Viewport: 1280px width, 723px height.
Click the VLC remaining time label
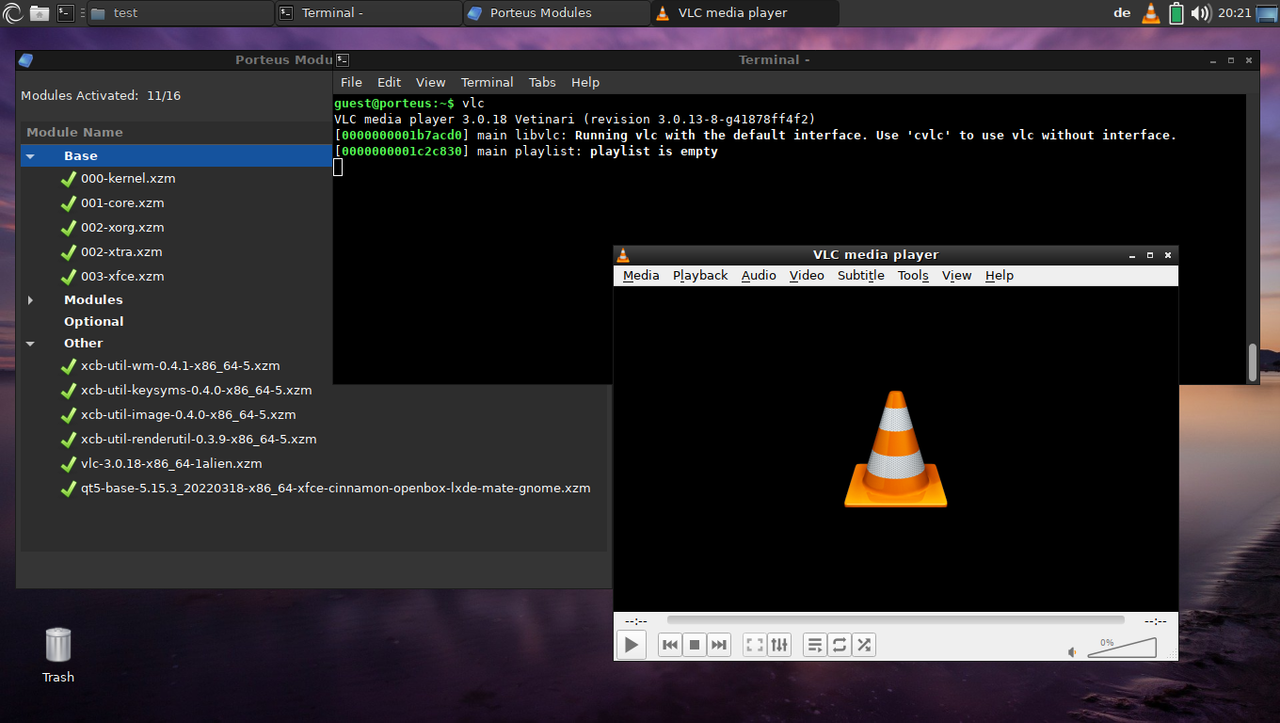click(1155, 621)
